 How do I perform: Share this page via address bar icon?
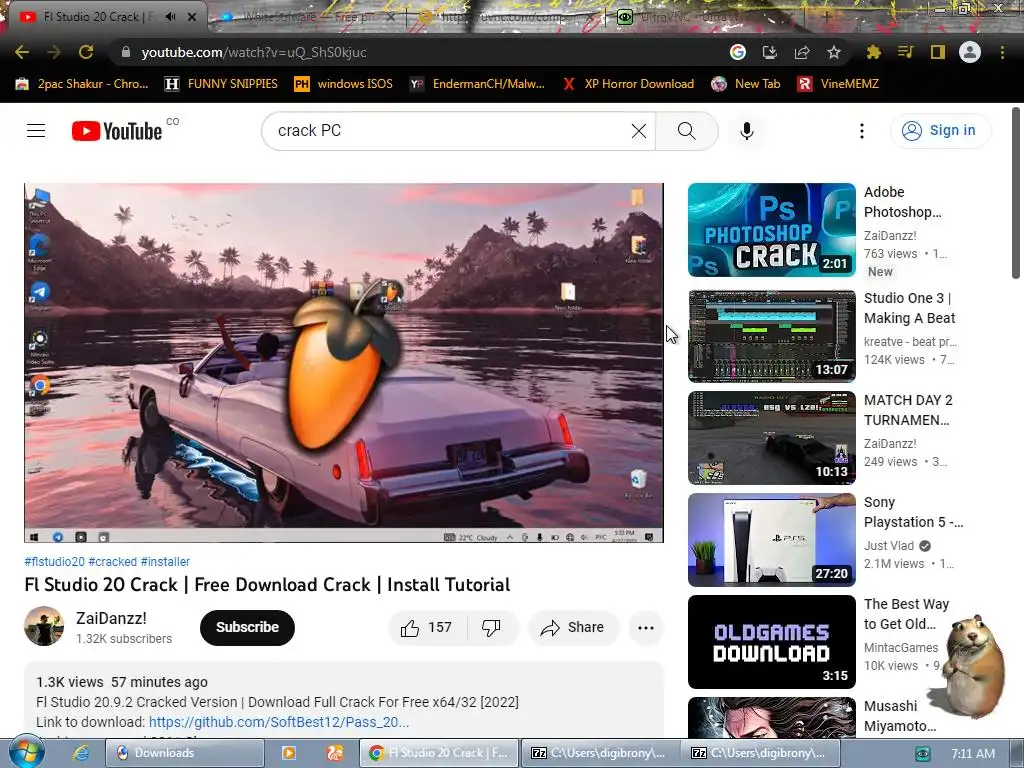point(802,52)
